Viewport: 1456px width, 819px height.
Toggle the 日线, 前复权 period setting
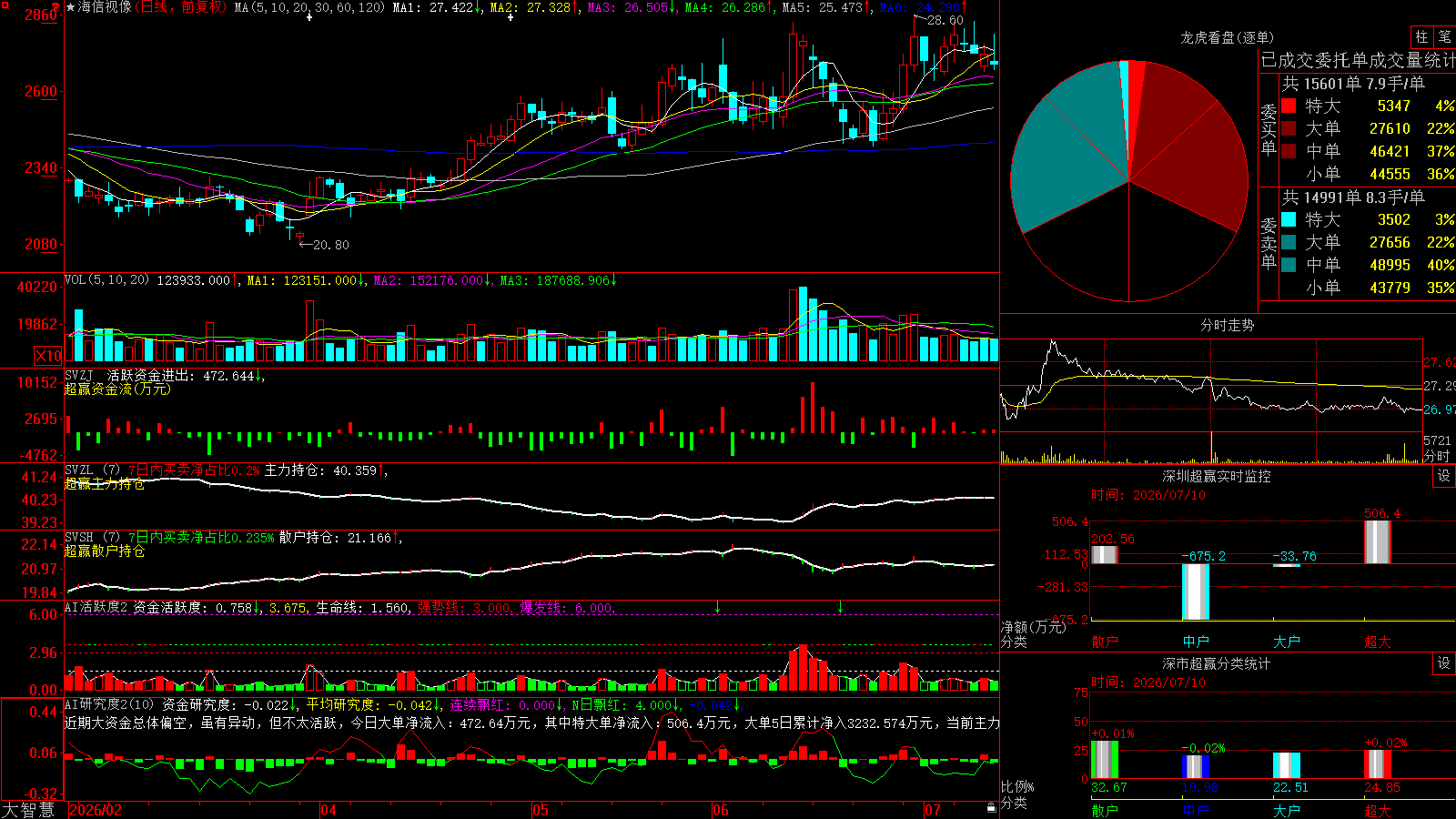pos(181,7)
